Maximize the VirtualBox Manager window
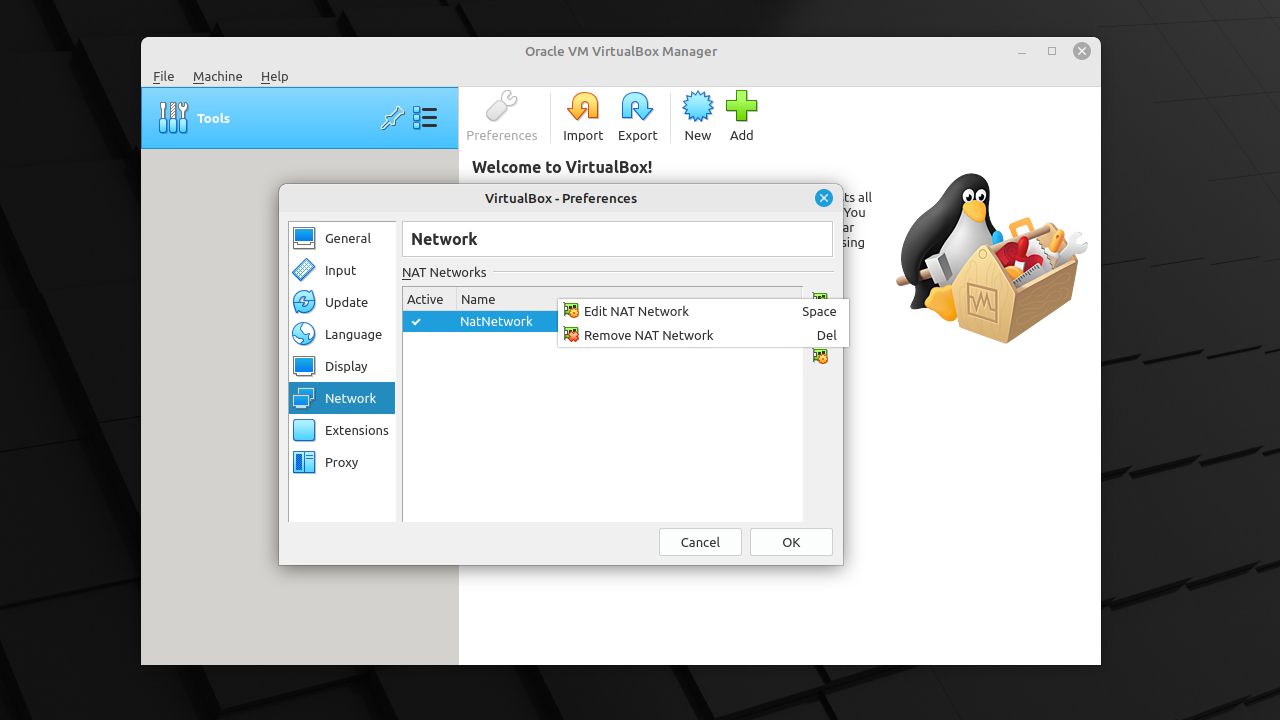Image resolution: width=1280 pixels, height=720 pixels. (x=1052, y=51)
